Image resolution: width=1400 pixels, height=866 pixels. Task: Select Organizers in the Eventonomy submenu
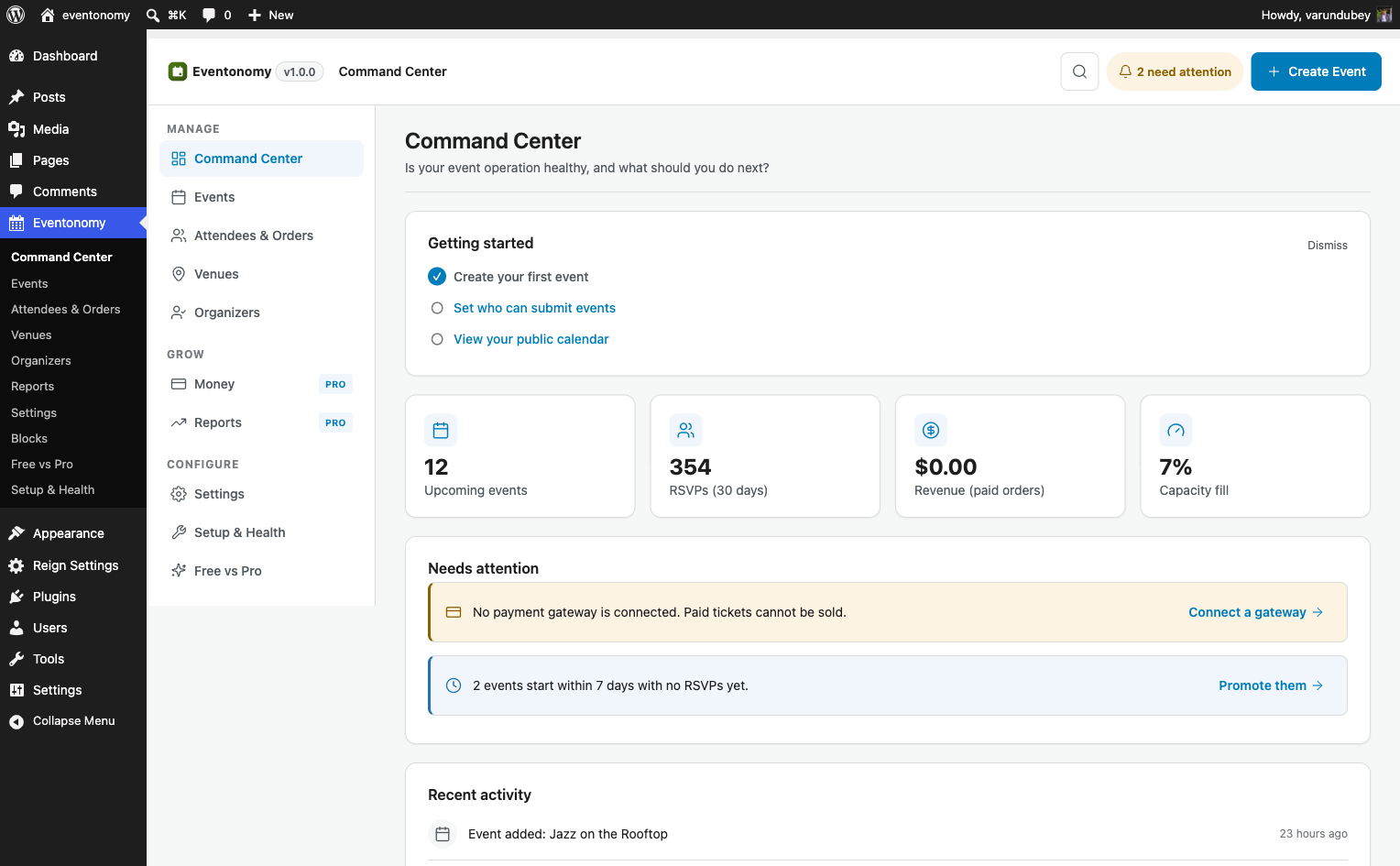41,361
